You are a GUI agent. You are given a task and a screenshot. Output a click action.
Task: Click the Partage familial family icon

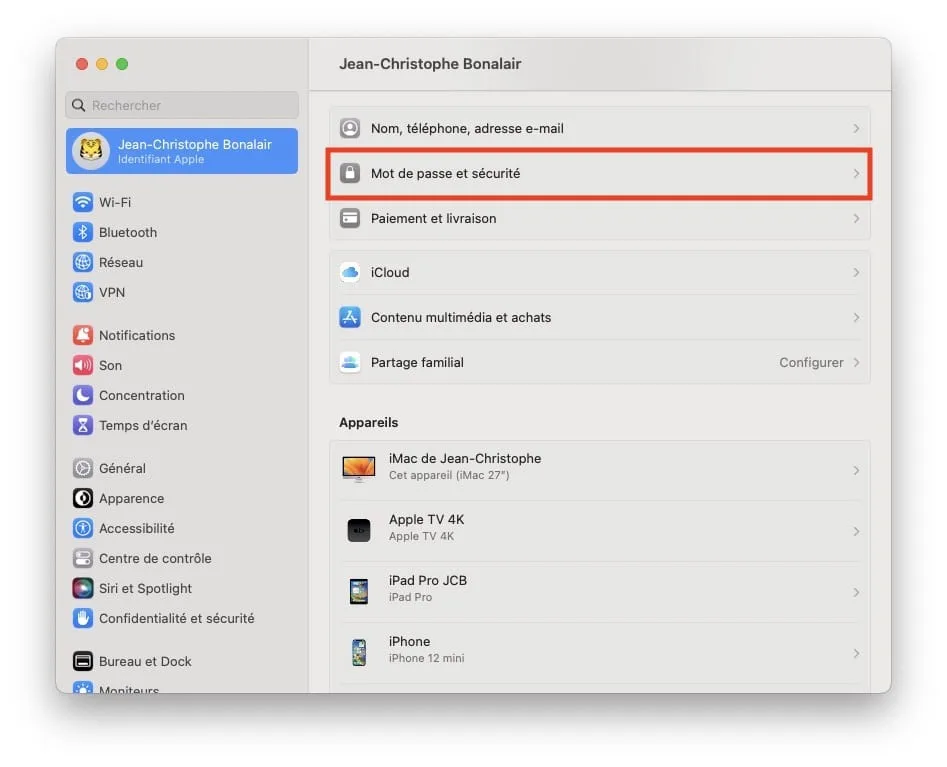[350, 362]
